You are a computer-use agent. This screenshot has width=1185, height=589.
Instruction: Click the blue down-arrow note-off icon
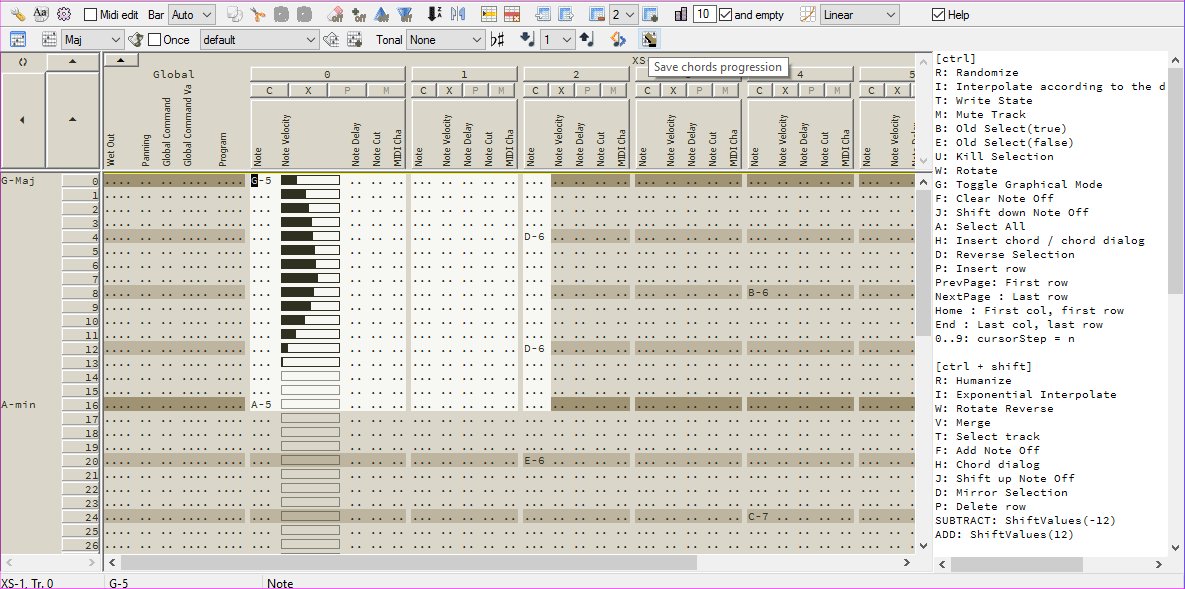coord(406,14)
